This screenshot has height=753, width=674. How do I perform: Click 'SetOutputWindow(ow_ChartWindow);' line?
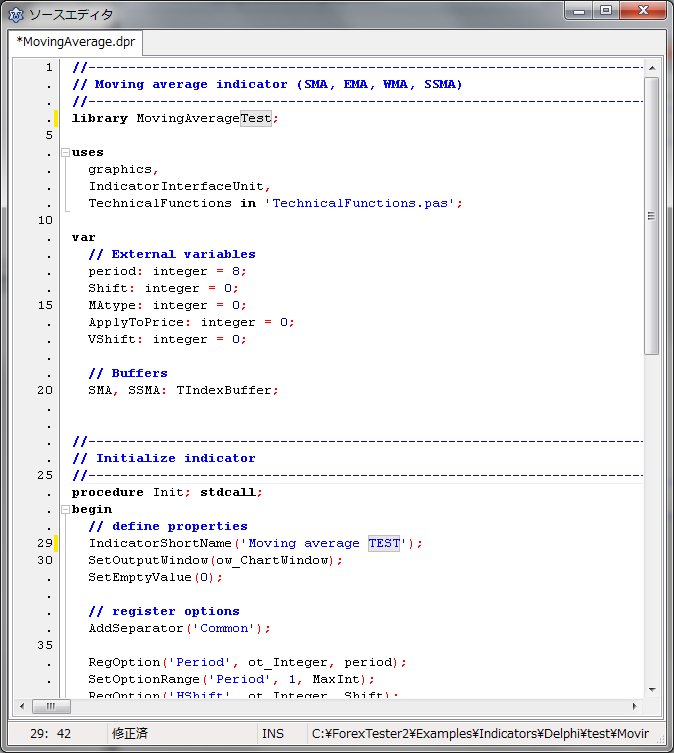pyautogui.click(x=215, y=560)
